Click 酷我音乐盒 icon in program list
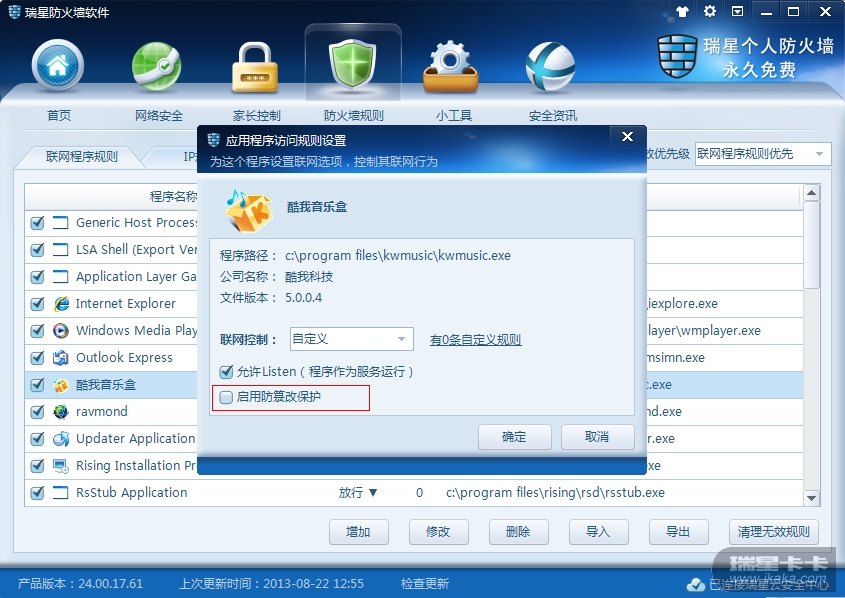This screenshot has height=598, width=845. click(x=61, y=385)
